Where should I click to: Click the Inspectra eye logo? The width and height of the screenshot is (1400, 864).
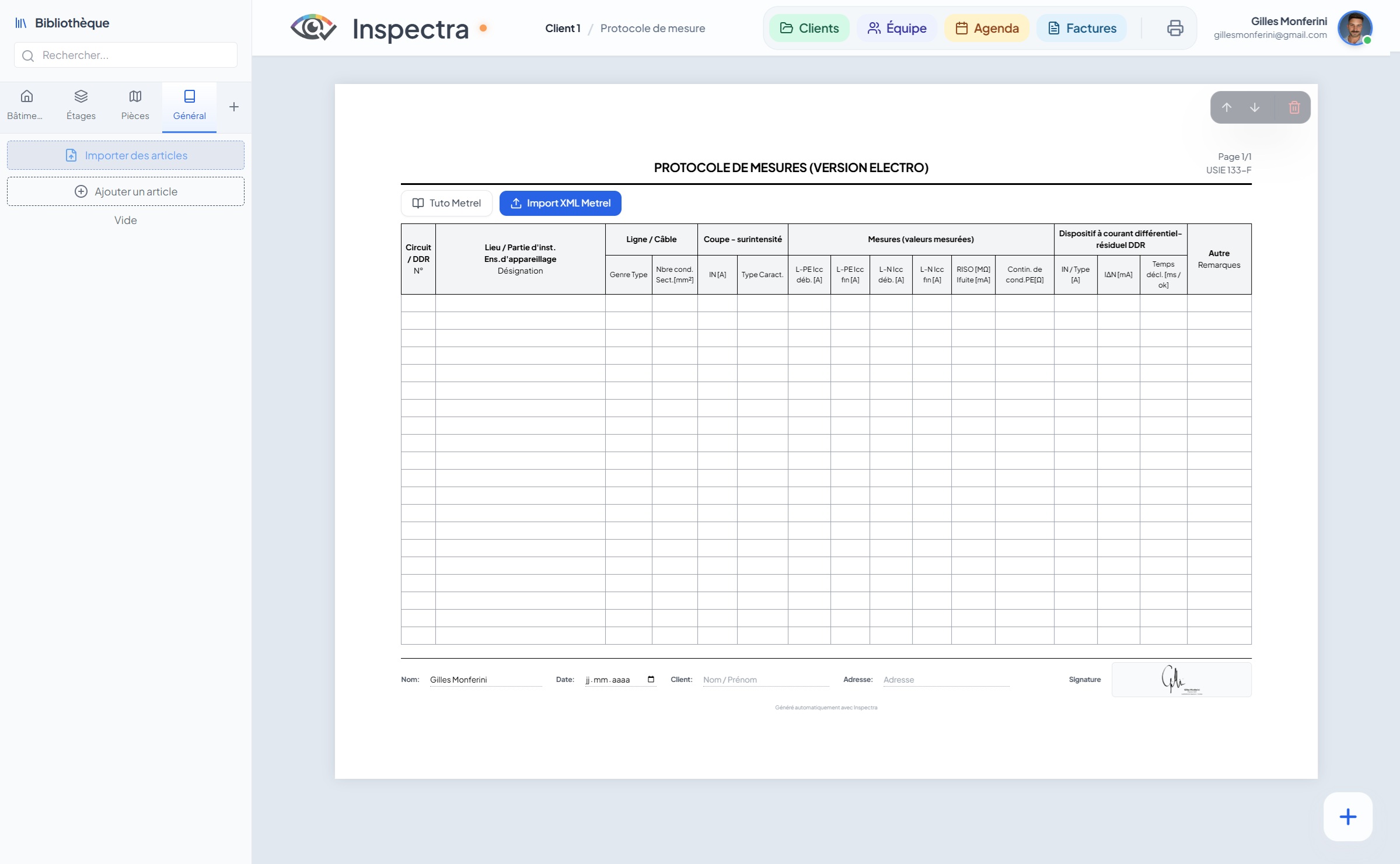coord(313,28)
